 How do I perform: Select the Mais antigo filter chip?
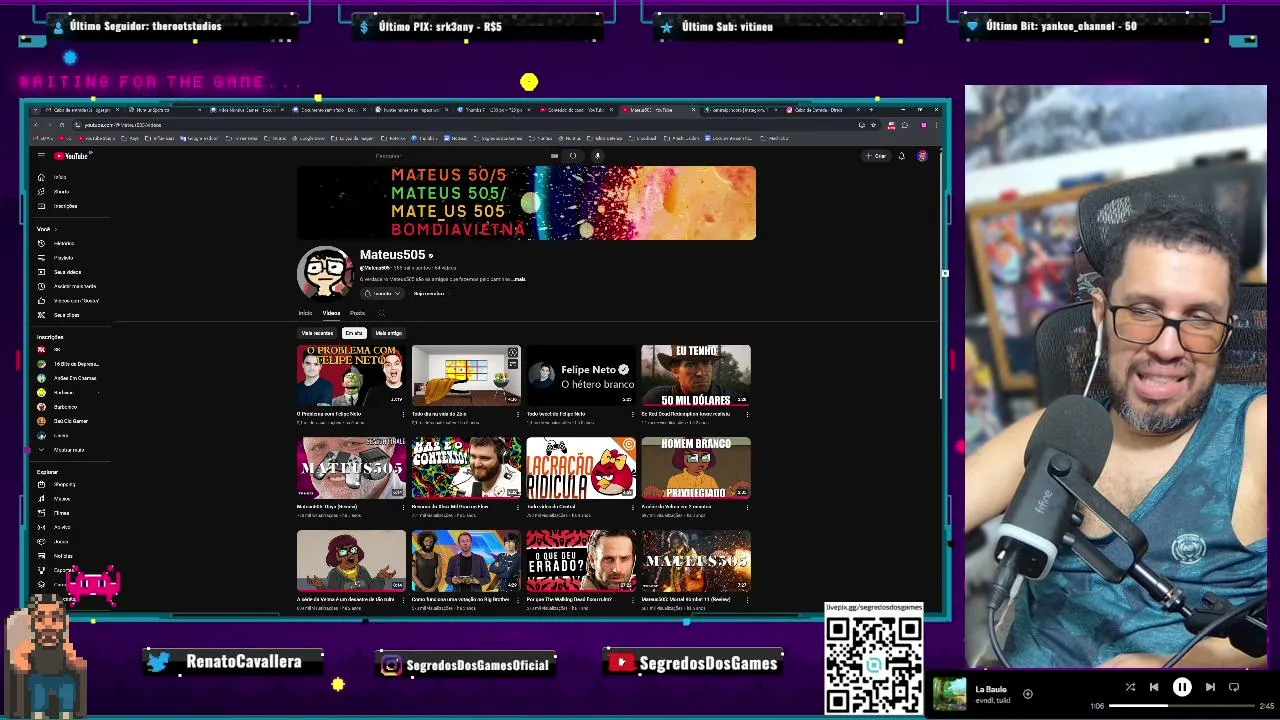[x=388, y=333]
